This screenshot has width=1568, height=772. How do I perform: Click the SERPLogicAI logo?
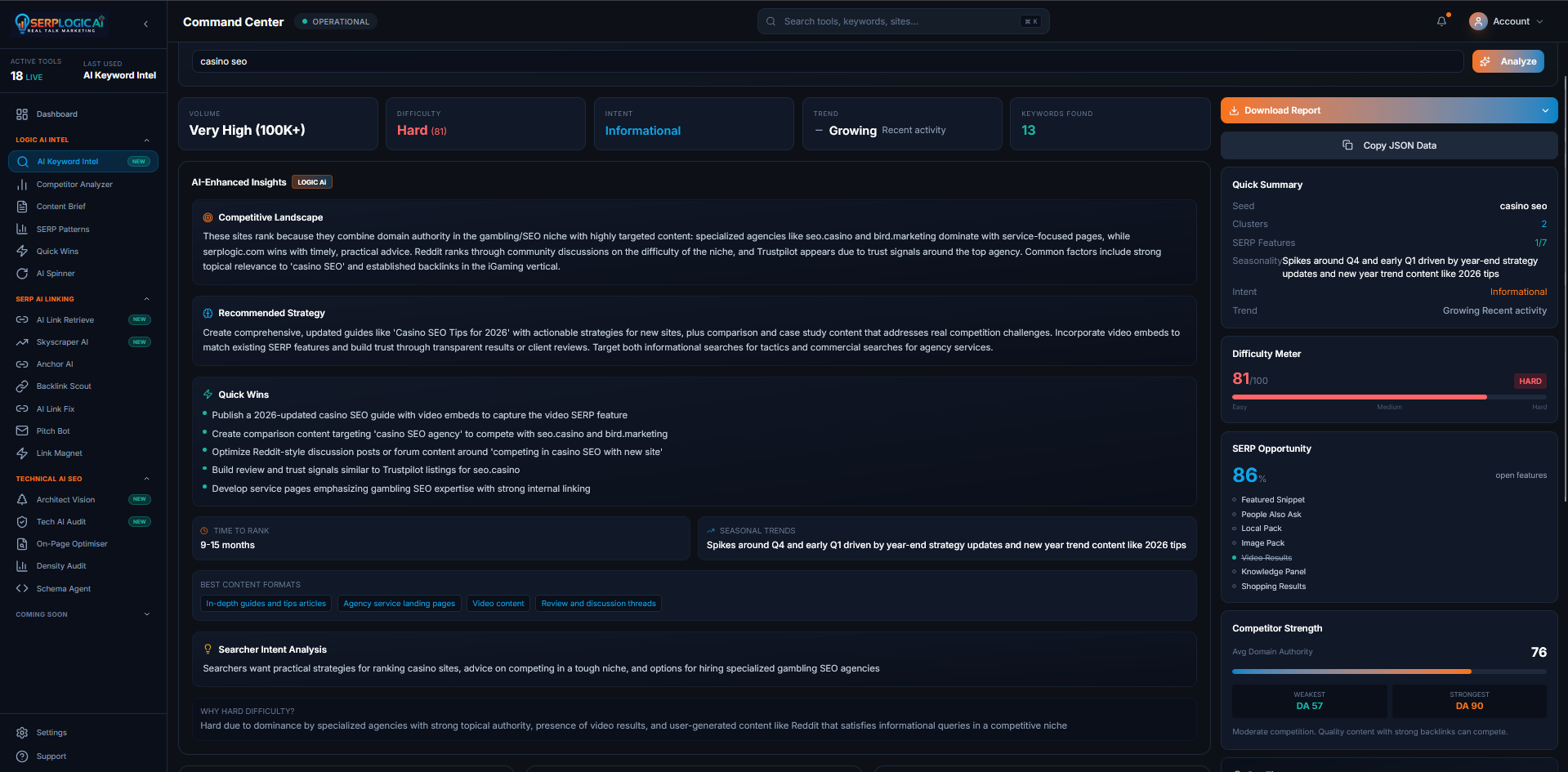coord(60,23)
